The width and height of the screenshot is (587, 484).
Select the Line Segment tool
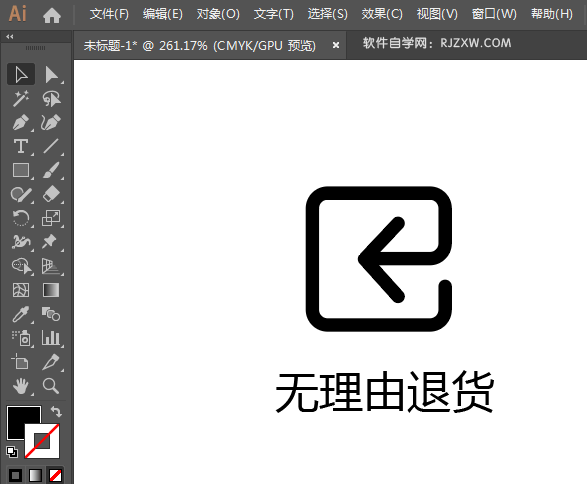51,146
